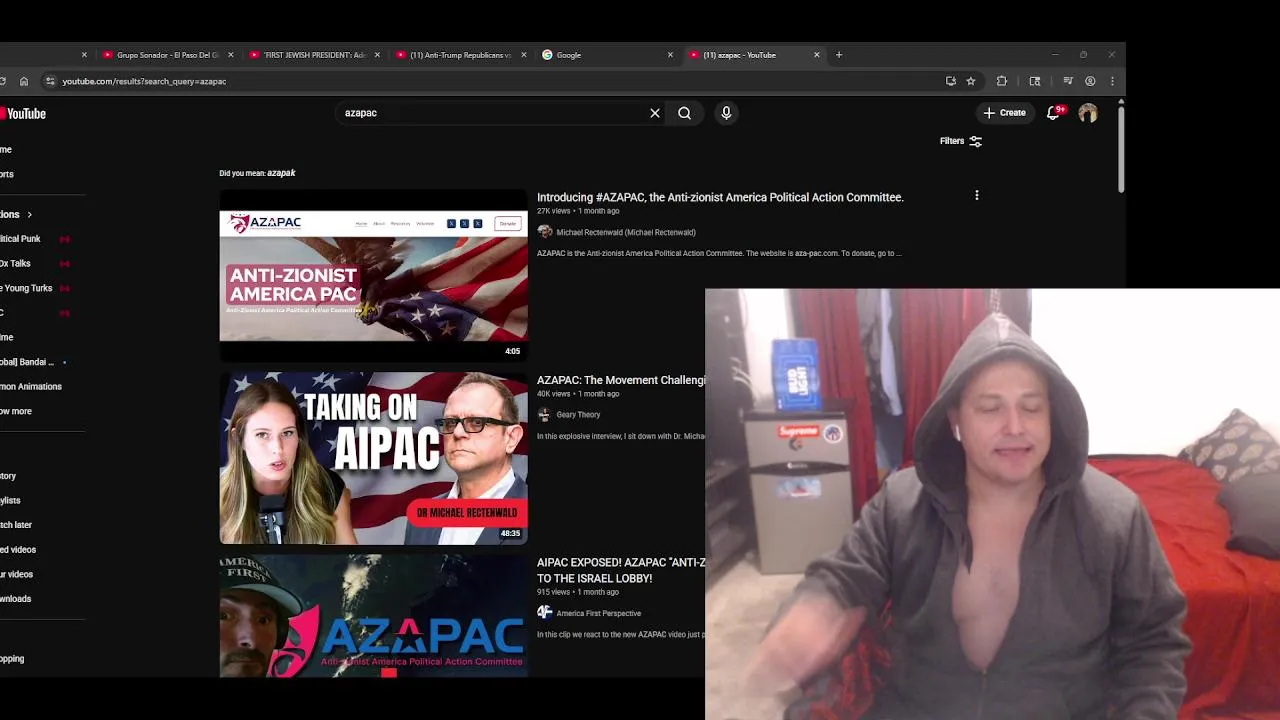Click the site information icon in address bar

pyautogui.click(x=50, y=81)
